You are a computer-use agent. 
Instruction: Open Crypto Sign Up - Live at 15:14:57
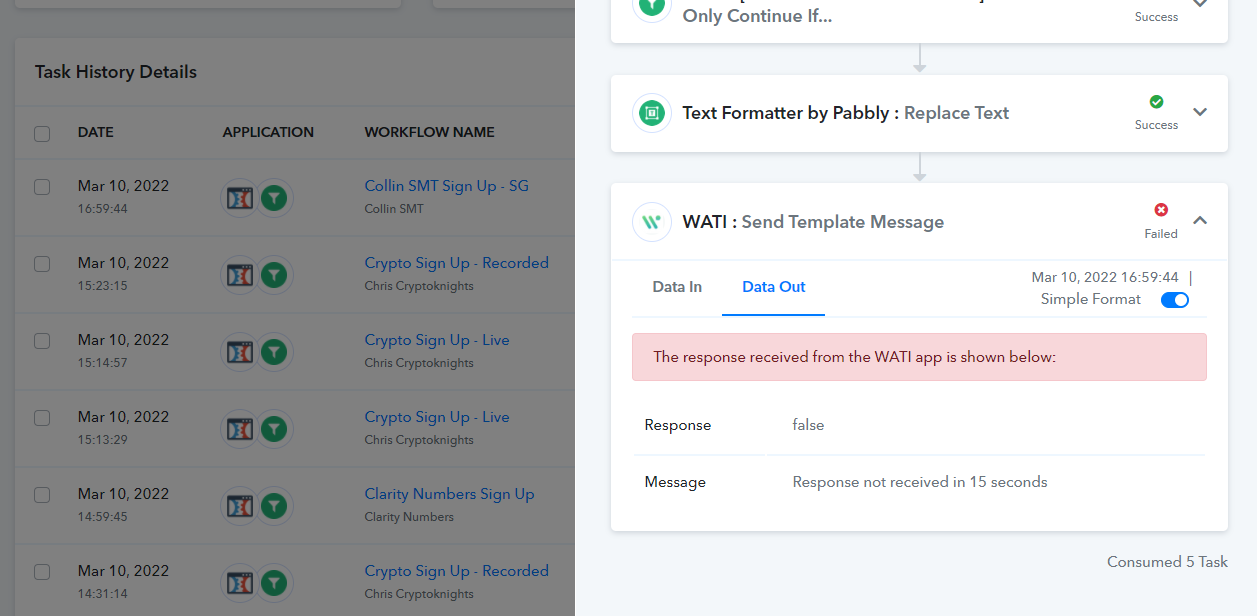click(437, 340)
